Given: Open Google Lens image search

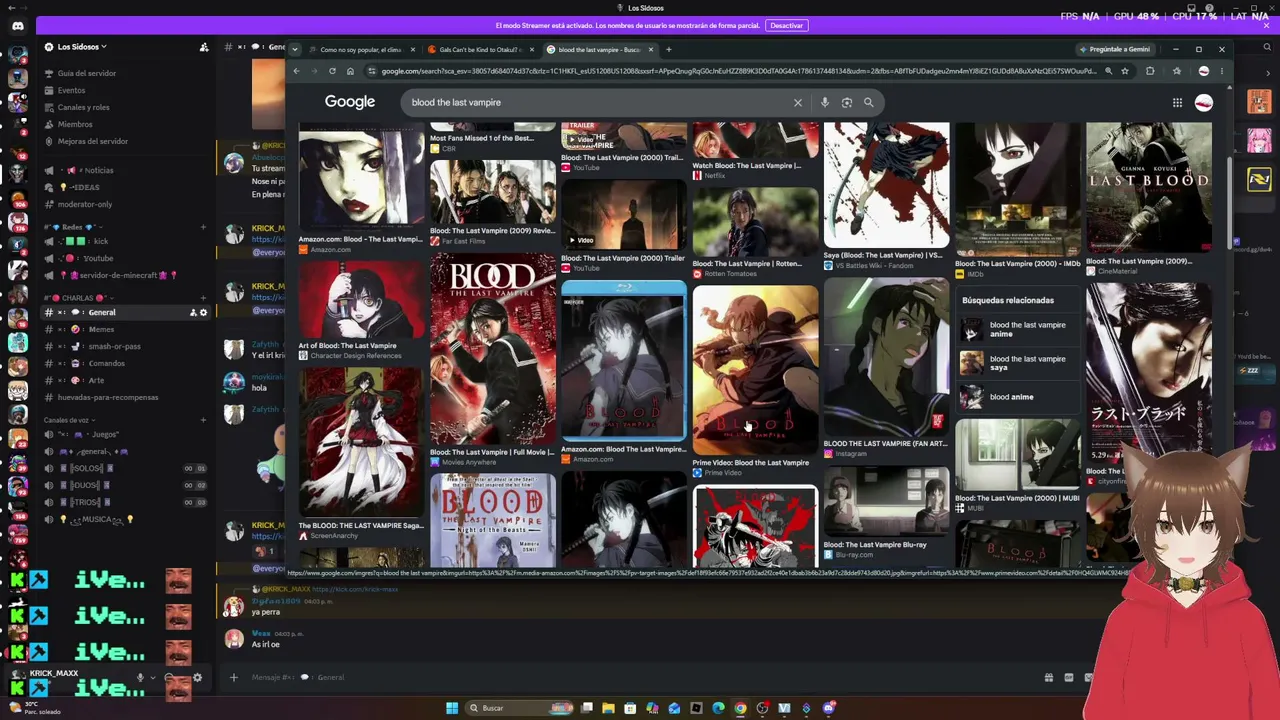Looking at the screenshot, I should (847, 102).
